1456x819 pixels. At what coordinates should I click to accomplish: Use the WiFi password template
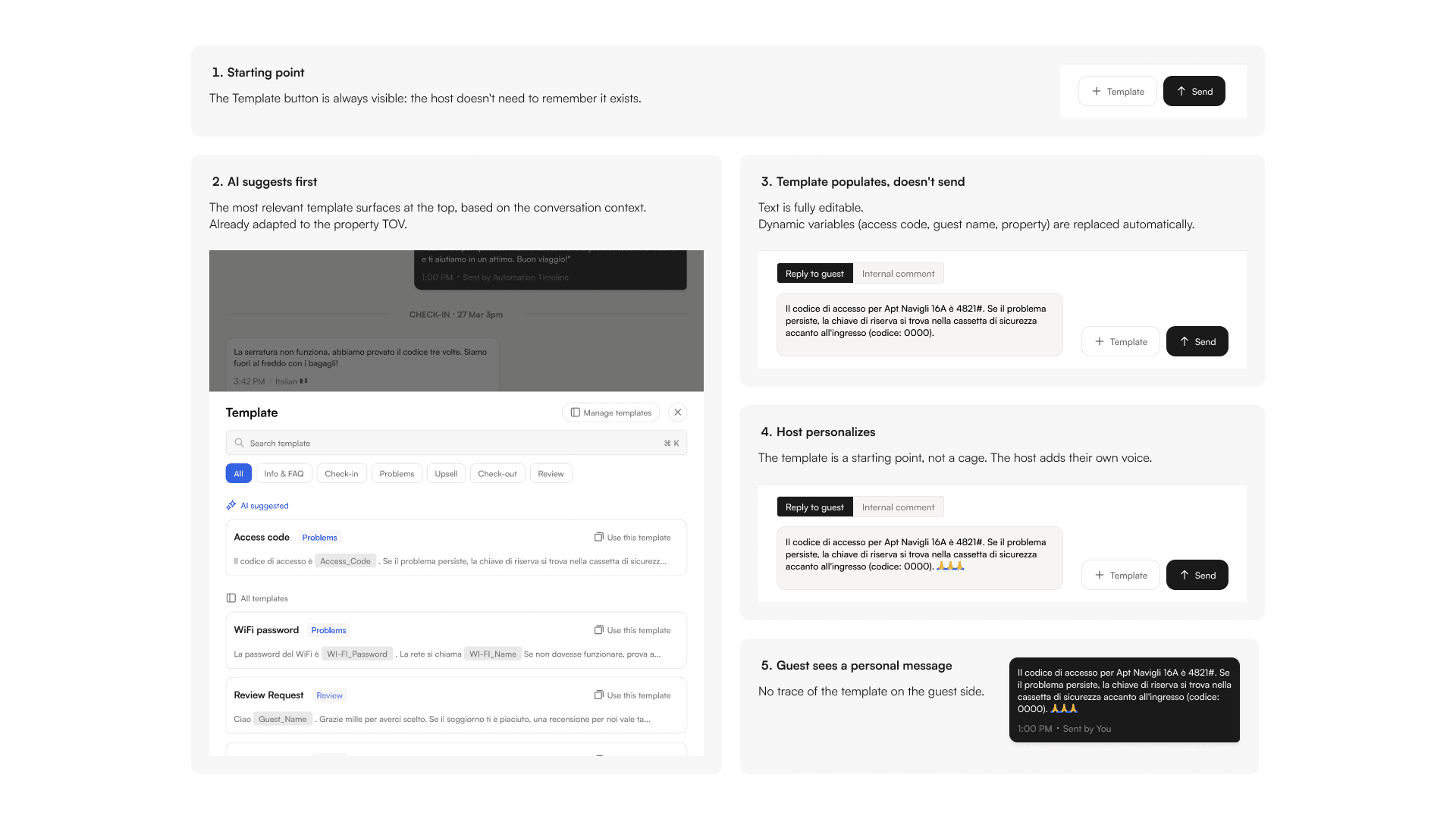tap(632, 630)
